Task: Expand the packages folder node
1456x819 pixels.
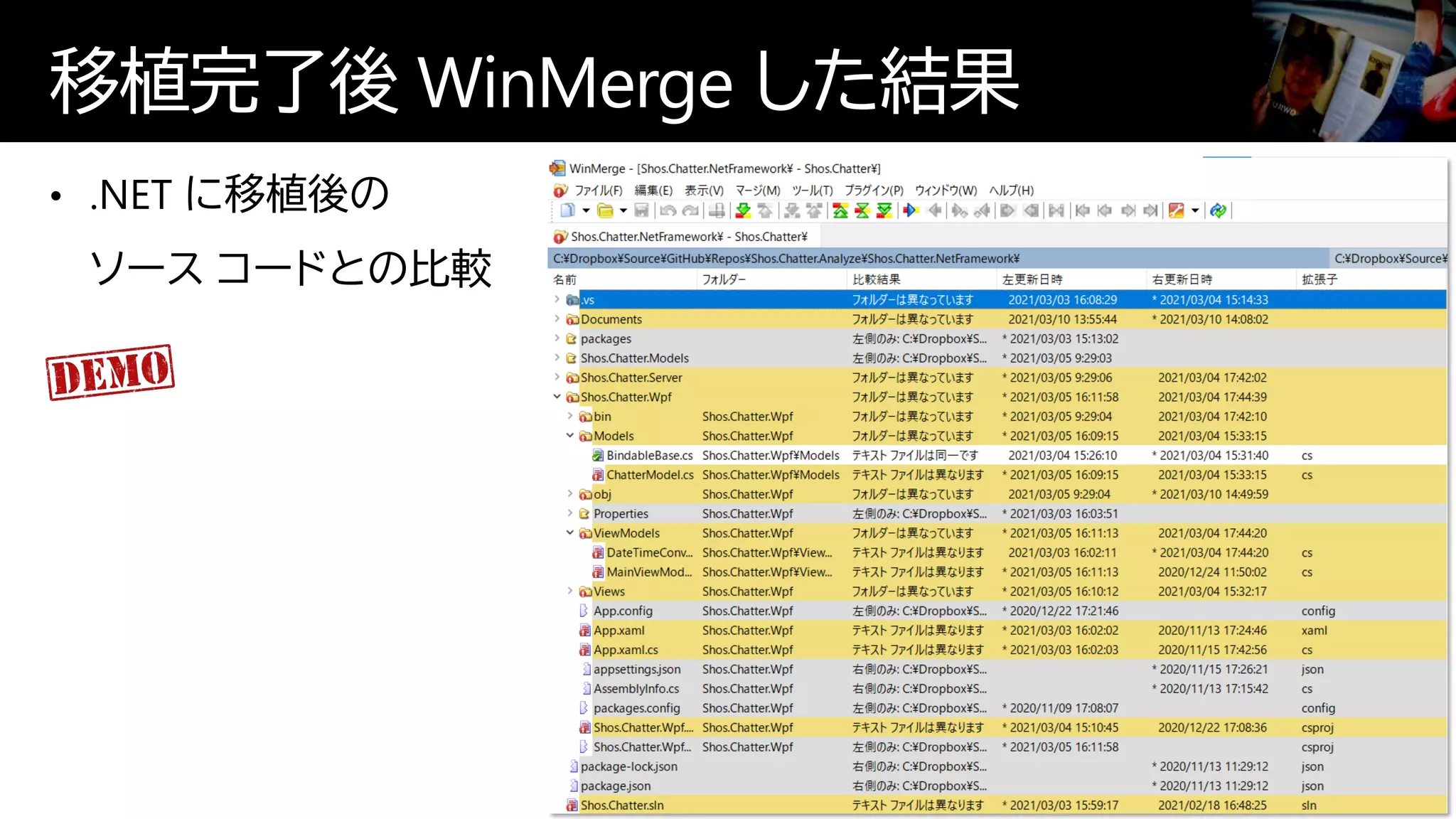Action: 557,338
